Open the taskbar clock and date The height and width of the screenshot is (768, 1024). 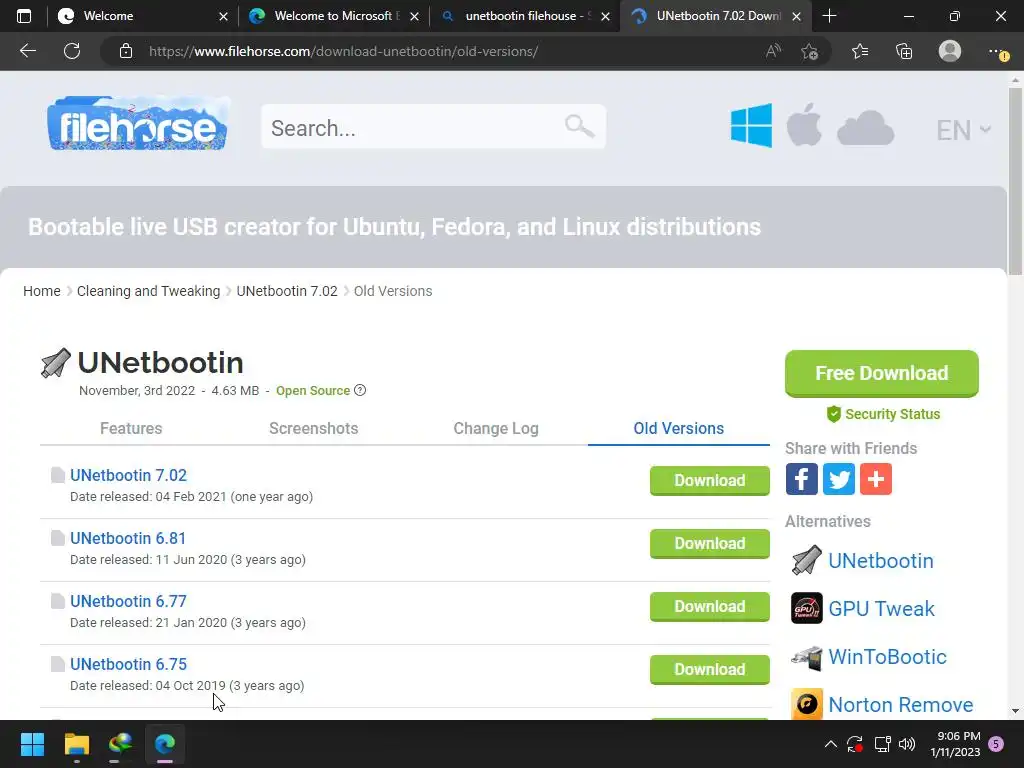click(x=955, y=744)
